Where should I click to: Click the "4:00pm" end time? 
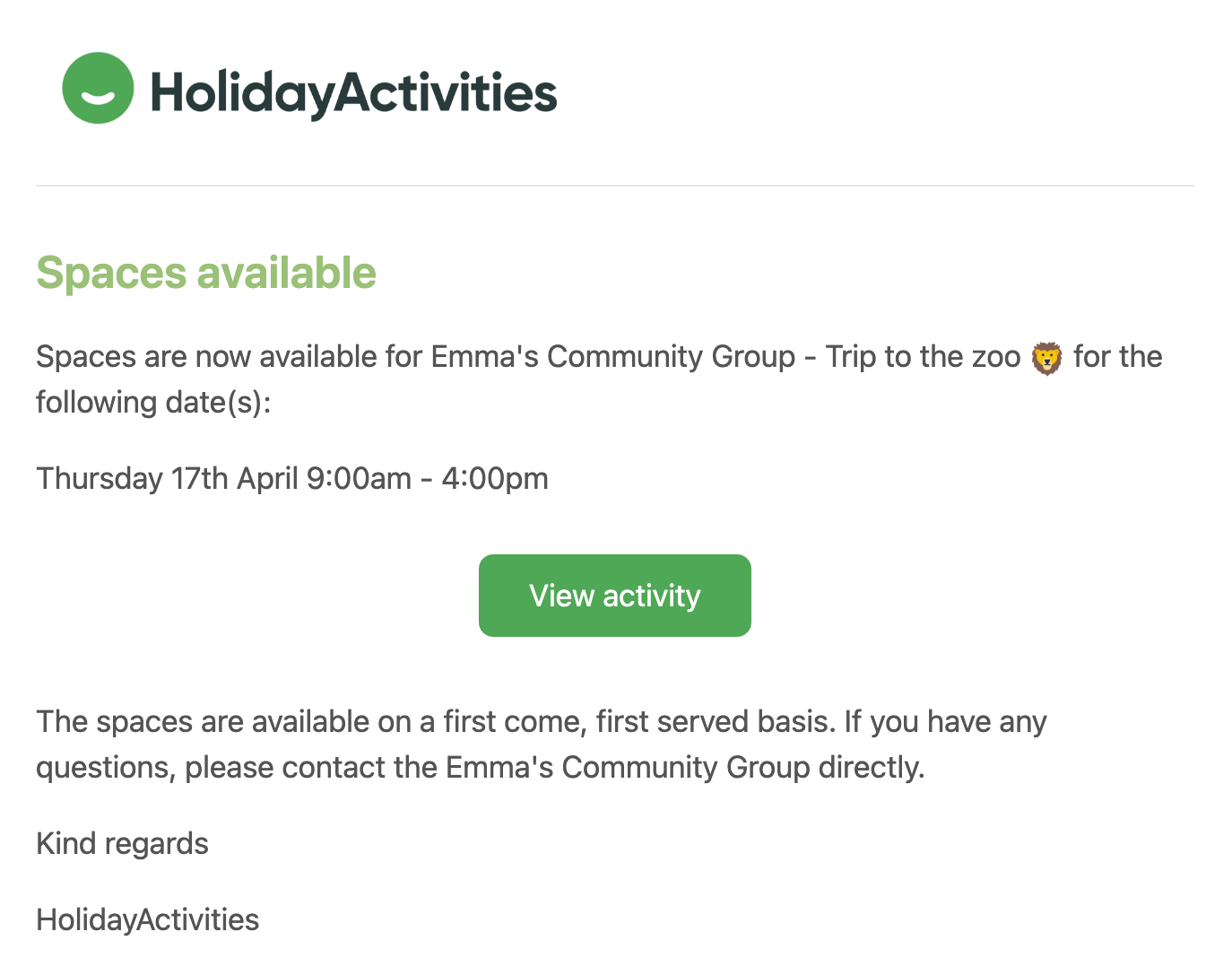point(495,479)
